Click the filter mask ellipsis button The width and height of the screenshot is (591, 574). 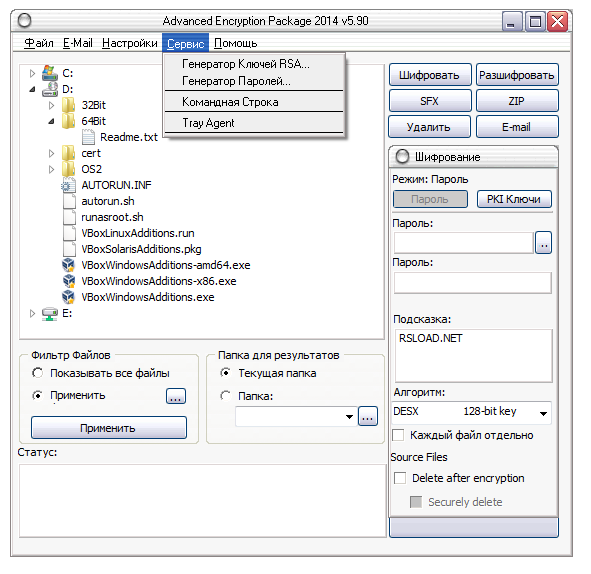(176, 396)
